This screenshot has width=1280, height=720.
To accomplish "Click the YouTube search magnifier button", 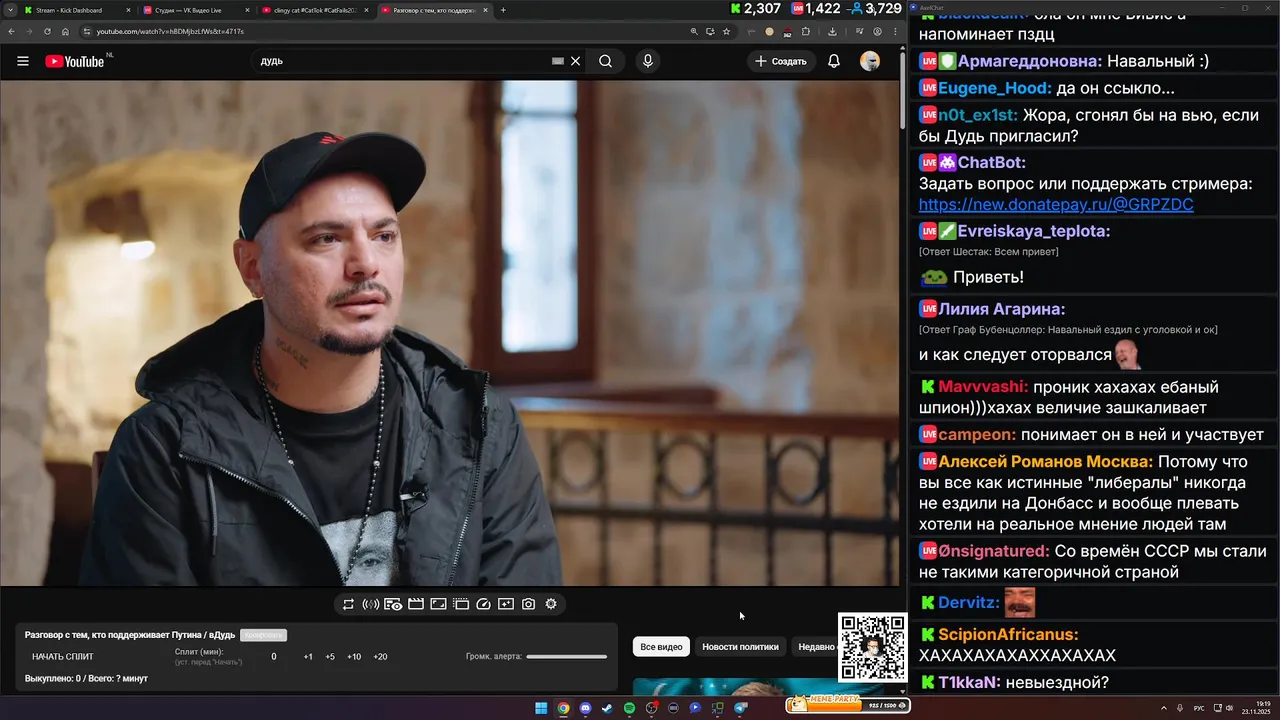I will [606, 61].
